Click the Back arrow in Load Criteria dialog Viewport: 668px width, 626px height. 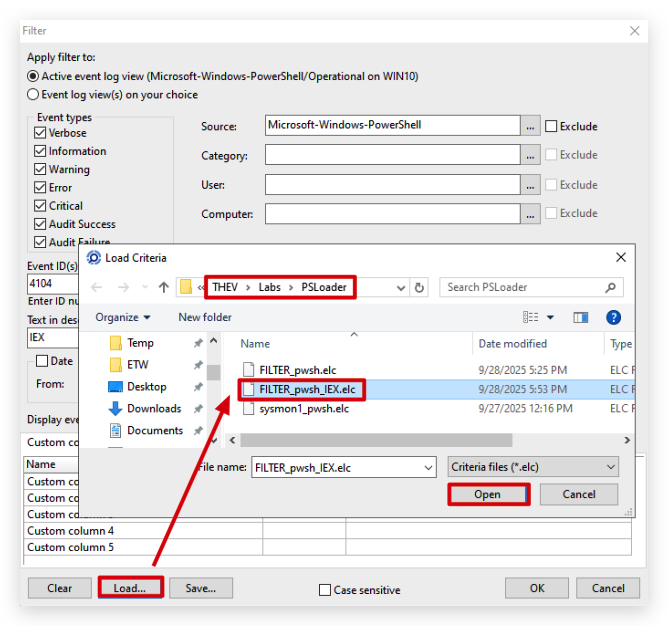(x=97, y=288)
